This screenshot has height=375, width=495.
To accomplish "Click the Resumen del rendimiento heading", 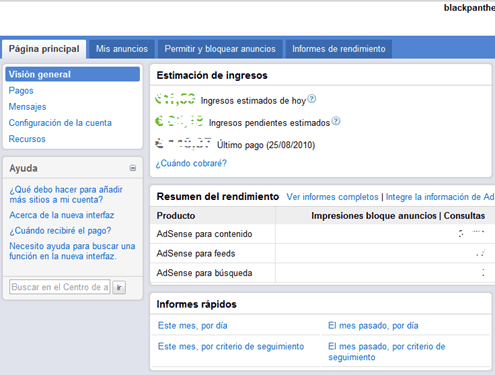I will click(218, 197).
